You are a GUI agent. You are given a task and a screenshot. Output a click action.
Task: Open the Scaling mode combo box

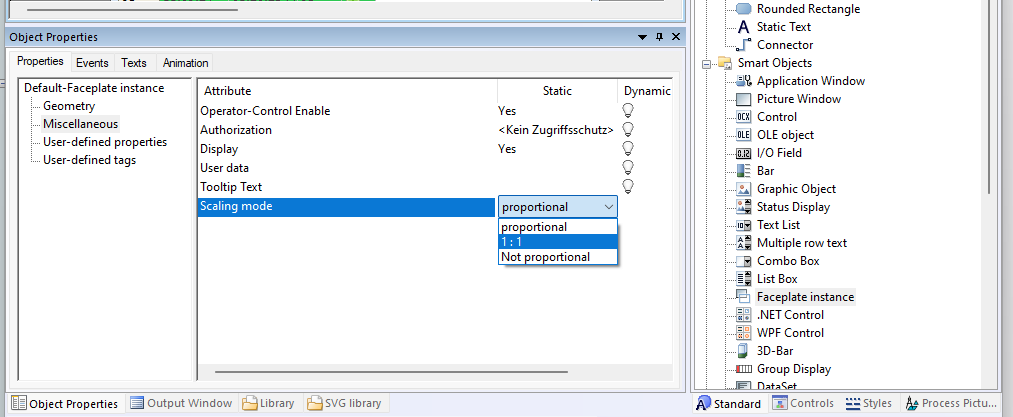click(x=558, y=207)
